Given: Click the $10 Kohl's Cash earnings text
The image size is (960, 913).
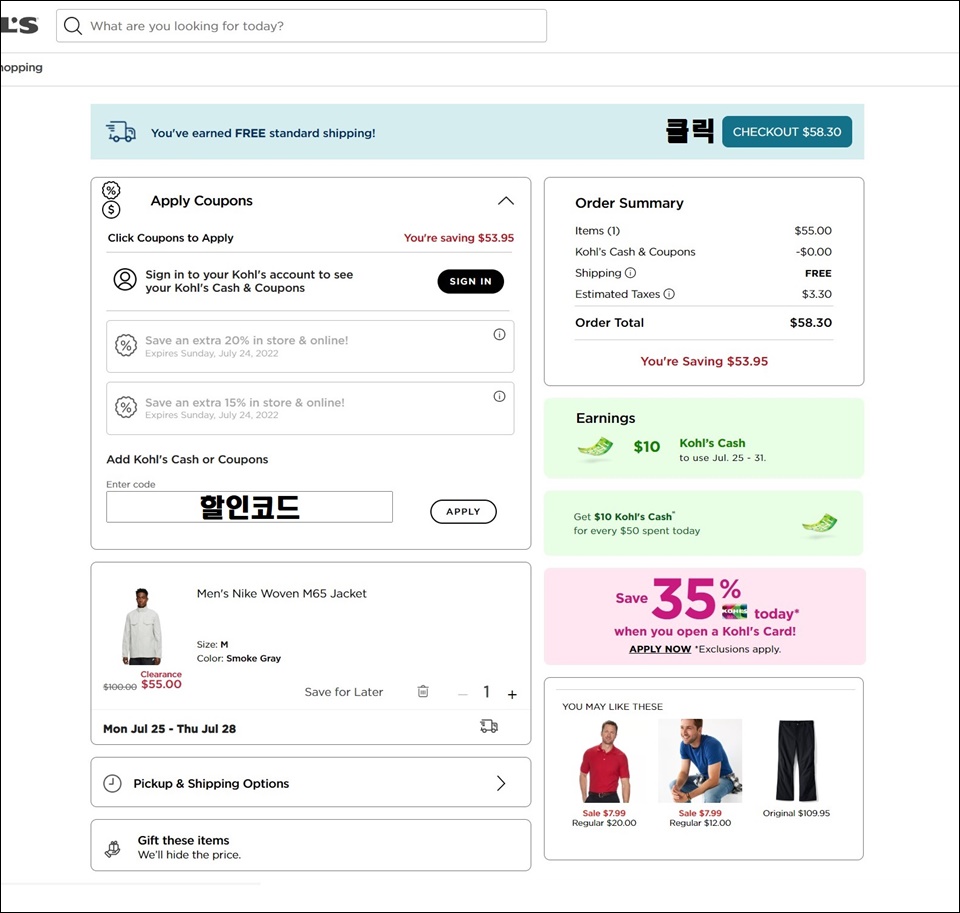Looking at the screenshot, I should coord(699,449).
